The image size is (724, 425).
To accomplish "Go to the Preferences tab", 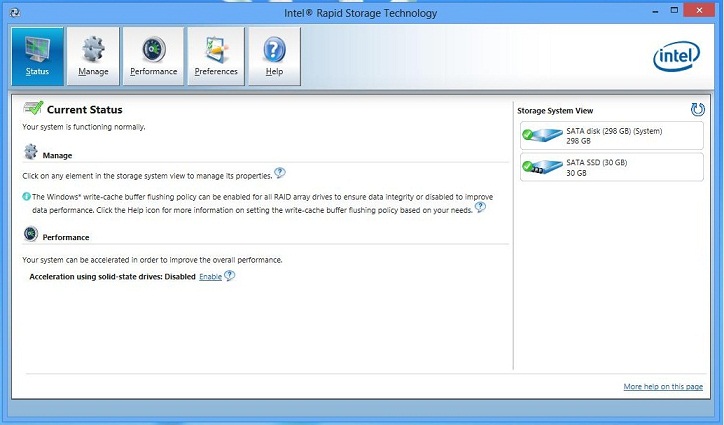I will [x=216, y=56].
